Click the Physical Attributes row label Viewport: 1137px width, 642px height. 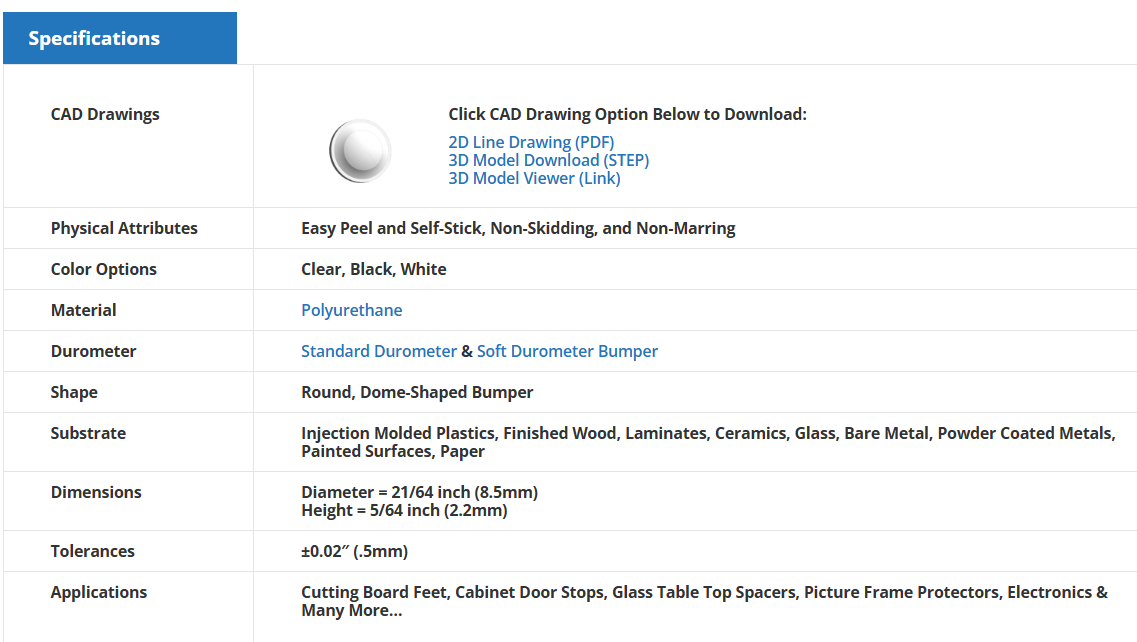124,229
